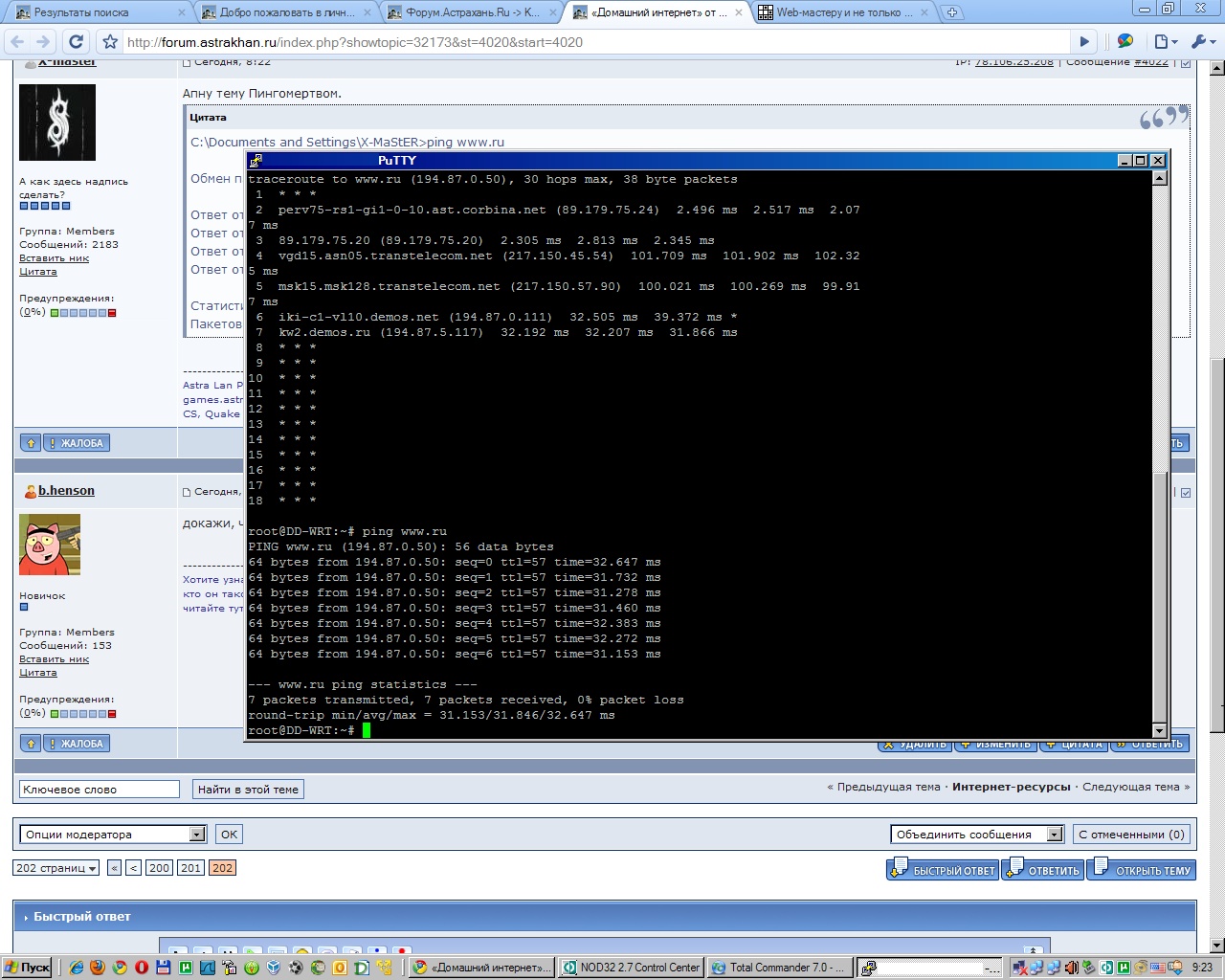Viewport: 1225px width, 980px height.
Task: Go to page 200
Action: click(x=159, y=868)
